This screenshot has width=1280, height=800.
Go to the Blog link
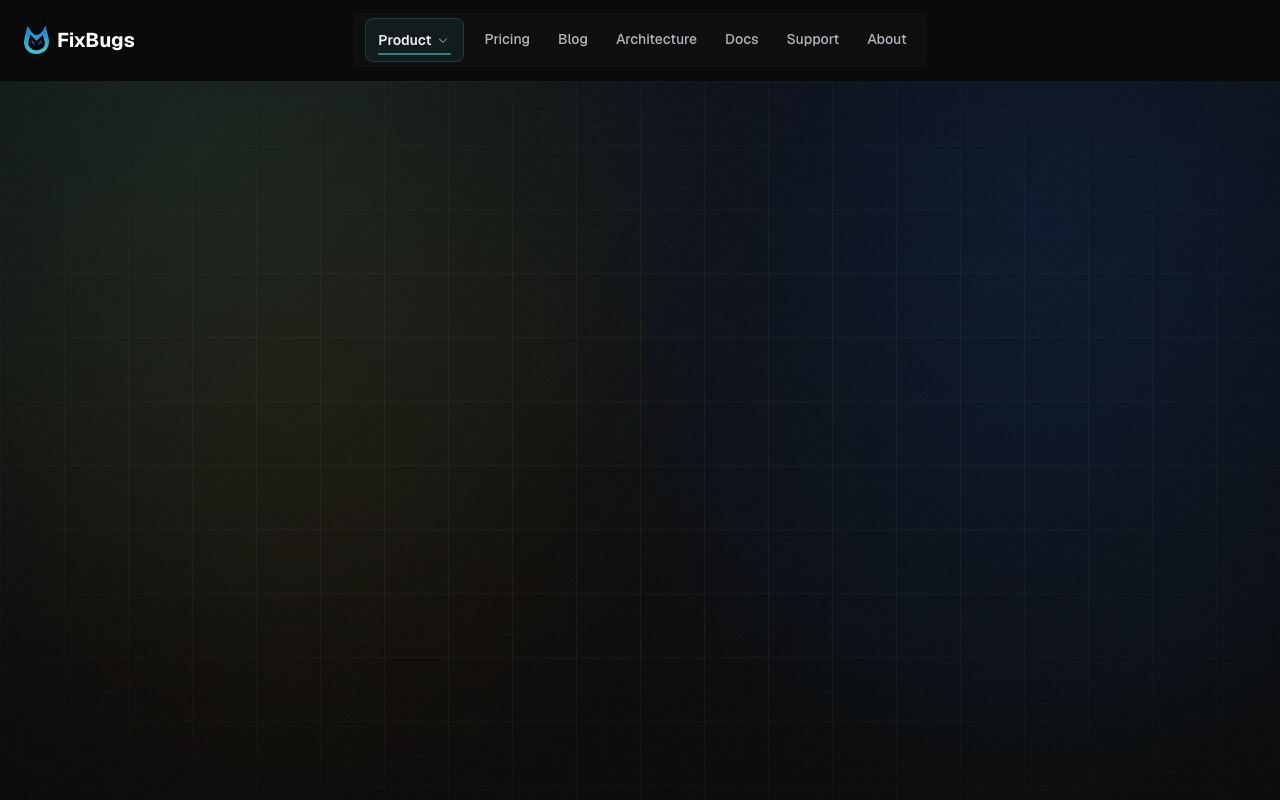573,39
